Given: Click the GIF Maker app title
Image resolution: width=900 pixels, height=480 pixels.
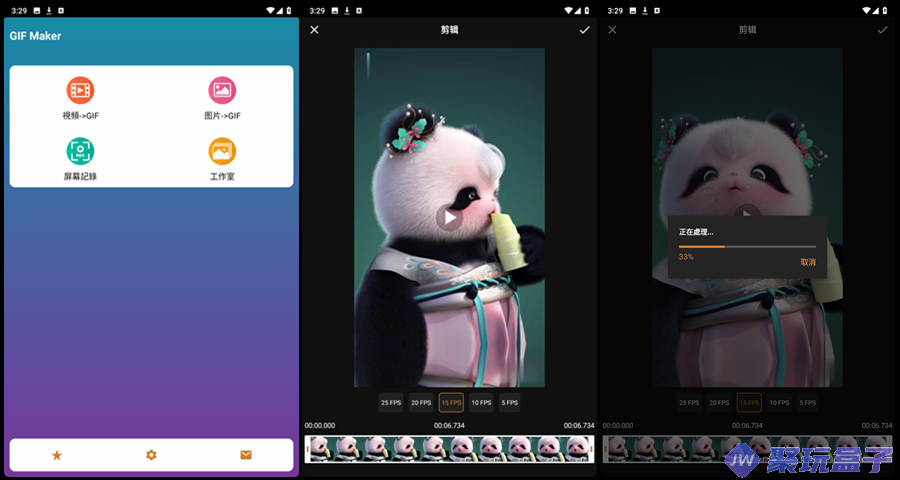Looking at the screenshot, I should tap(36, 36).
